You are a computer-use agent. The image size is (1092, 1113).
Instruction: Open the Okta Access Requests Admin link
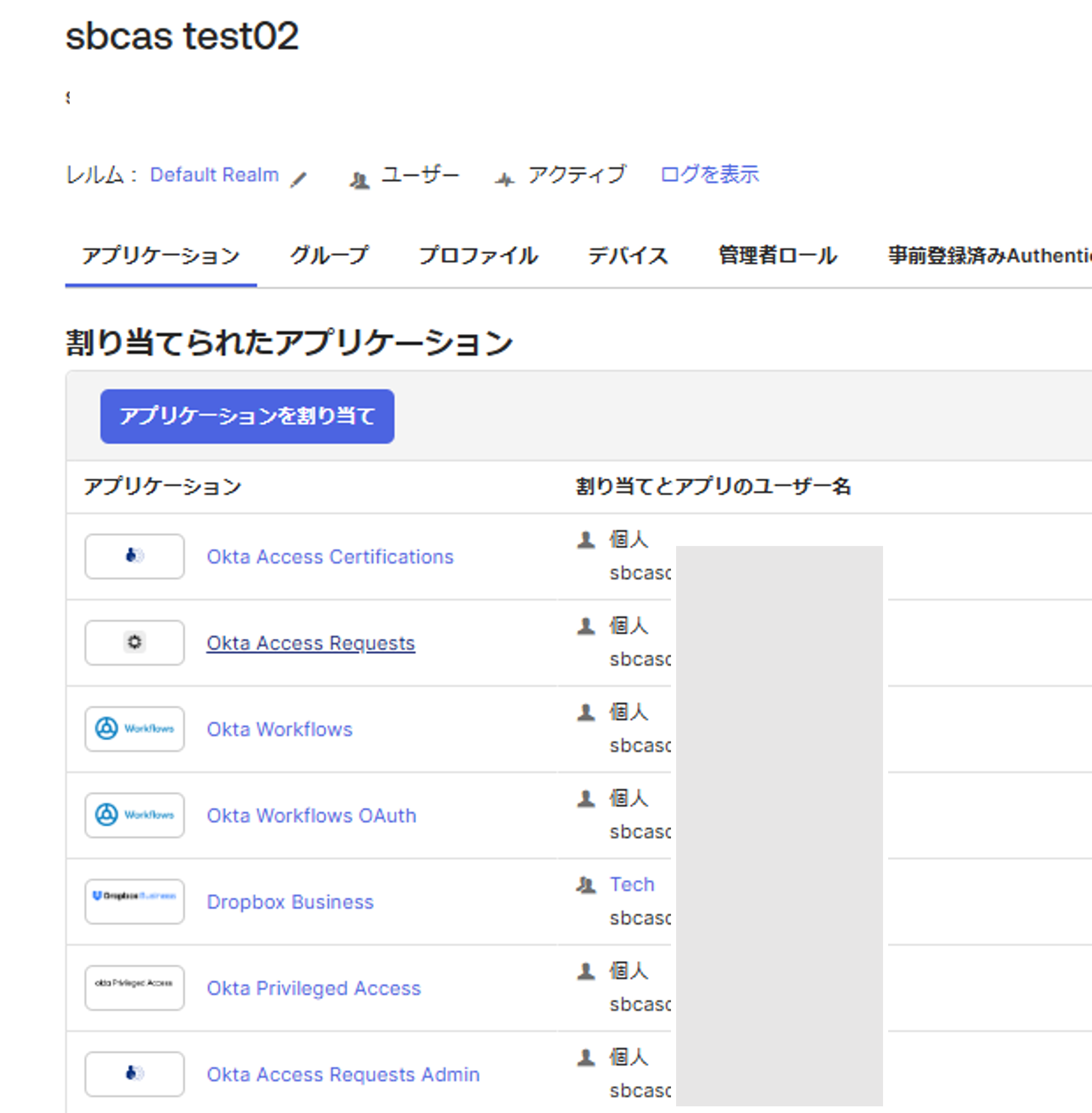coord(343,1074)
